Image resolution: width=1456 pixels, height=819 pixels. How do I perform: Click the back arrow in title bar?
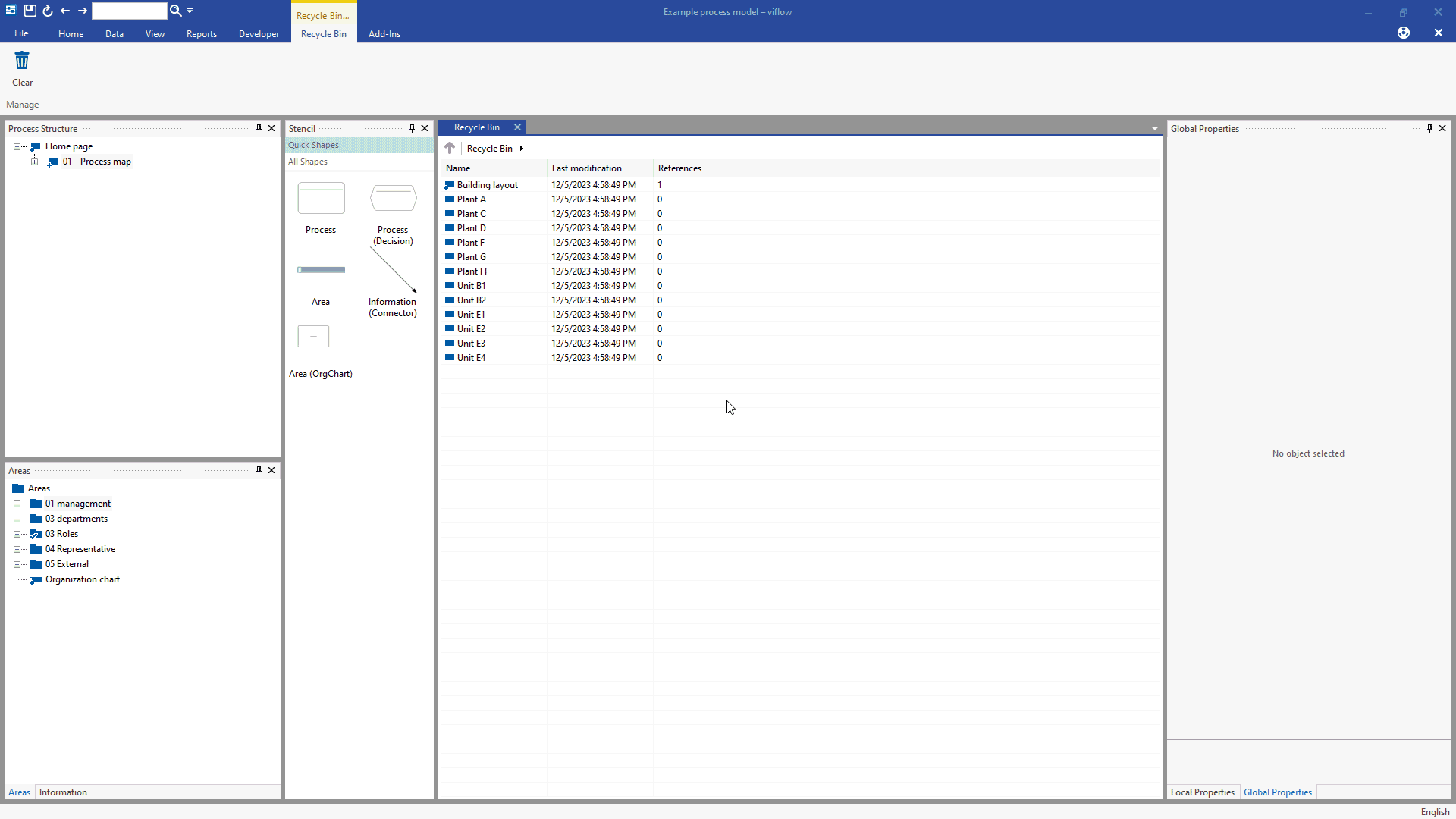coord(65,11)
